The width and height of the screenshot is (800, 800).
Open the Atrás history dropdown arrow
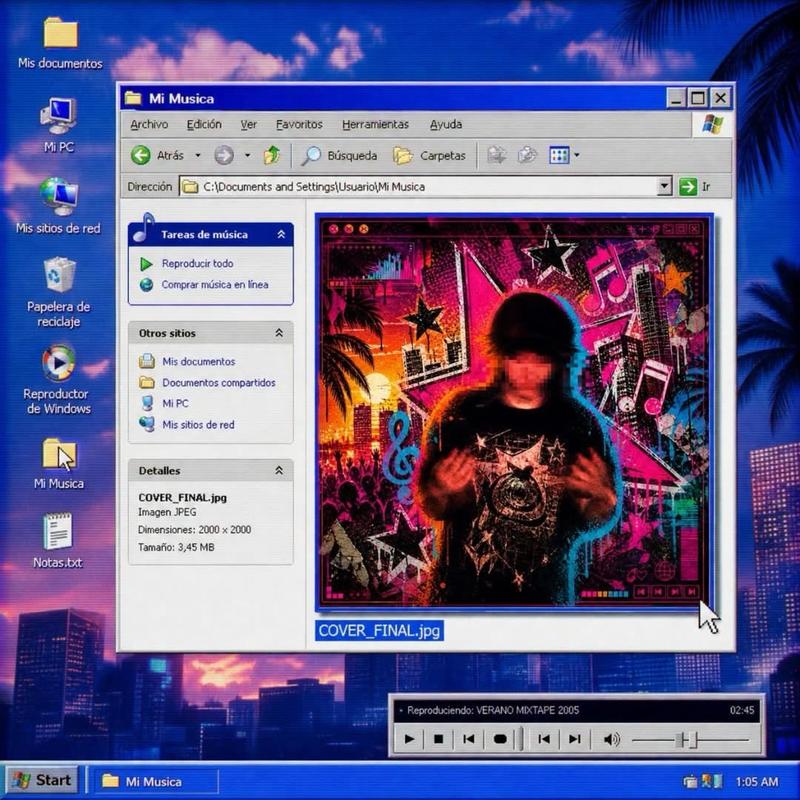tap(198, 155)
